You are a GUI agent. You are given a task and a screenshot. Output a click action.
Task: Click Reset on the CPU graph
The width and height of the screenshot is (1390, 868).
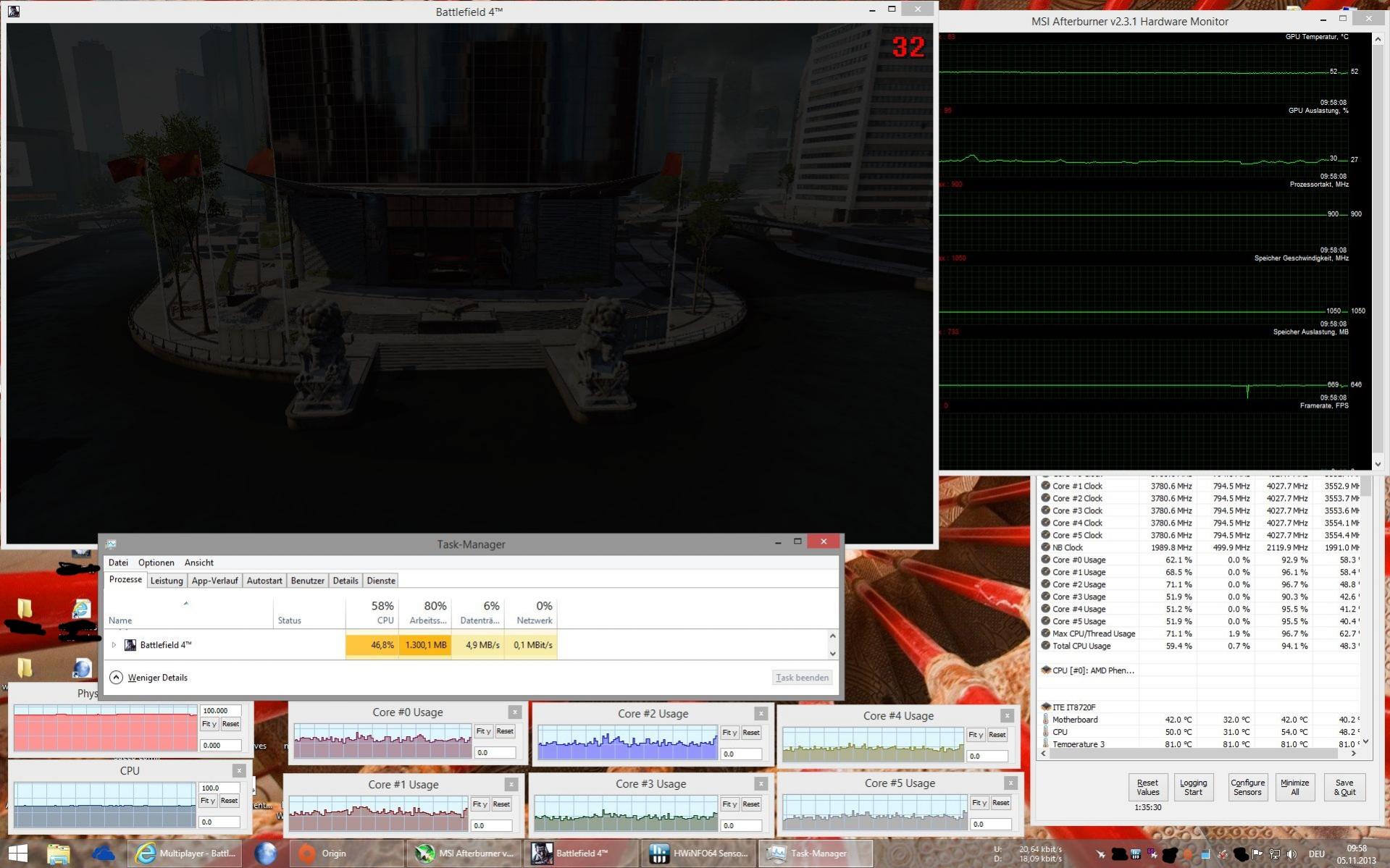click(230, 801)
